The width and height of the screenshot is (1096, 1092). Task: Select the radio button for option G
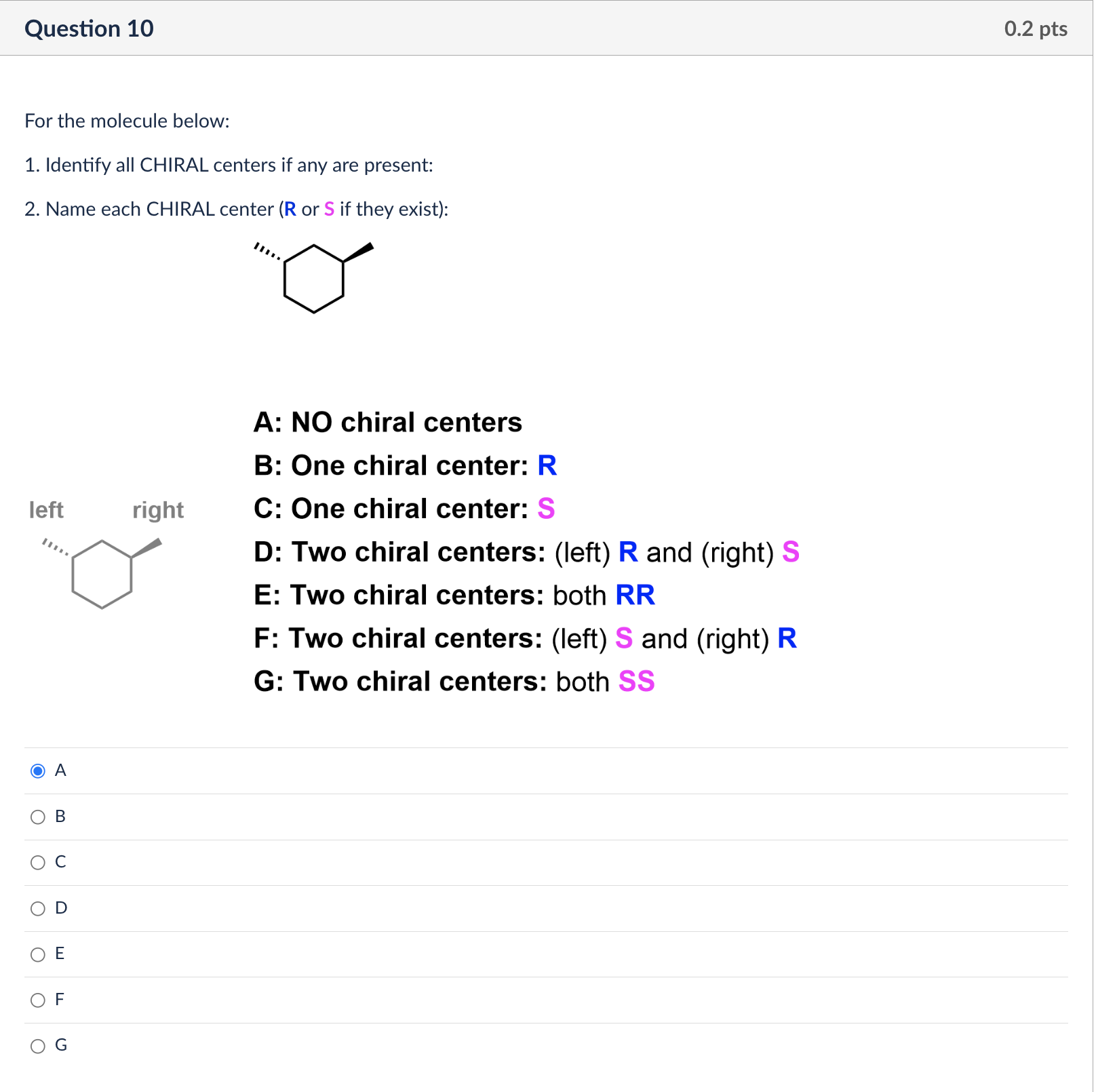tap(39, 1046)
